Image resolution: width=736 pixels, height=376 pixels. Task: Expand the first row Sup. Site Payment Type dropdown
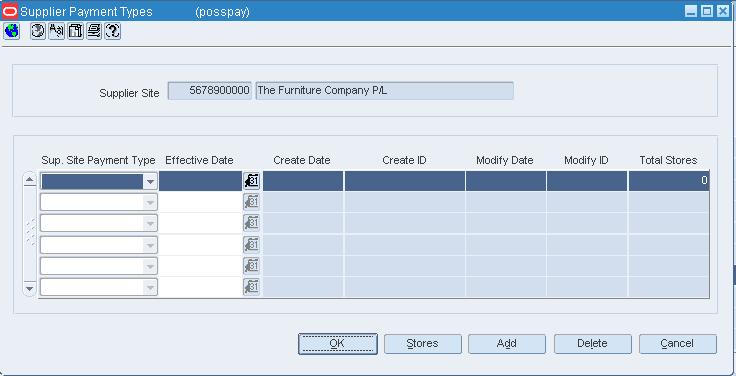pos(150,182)
